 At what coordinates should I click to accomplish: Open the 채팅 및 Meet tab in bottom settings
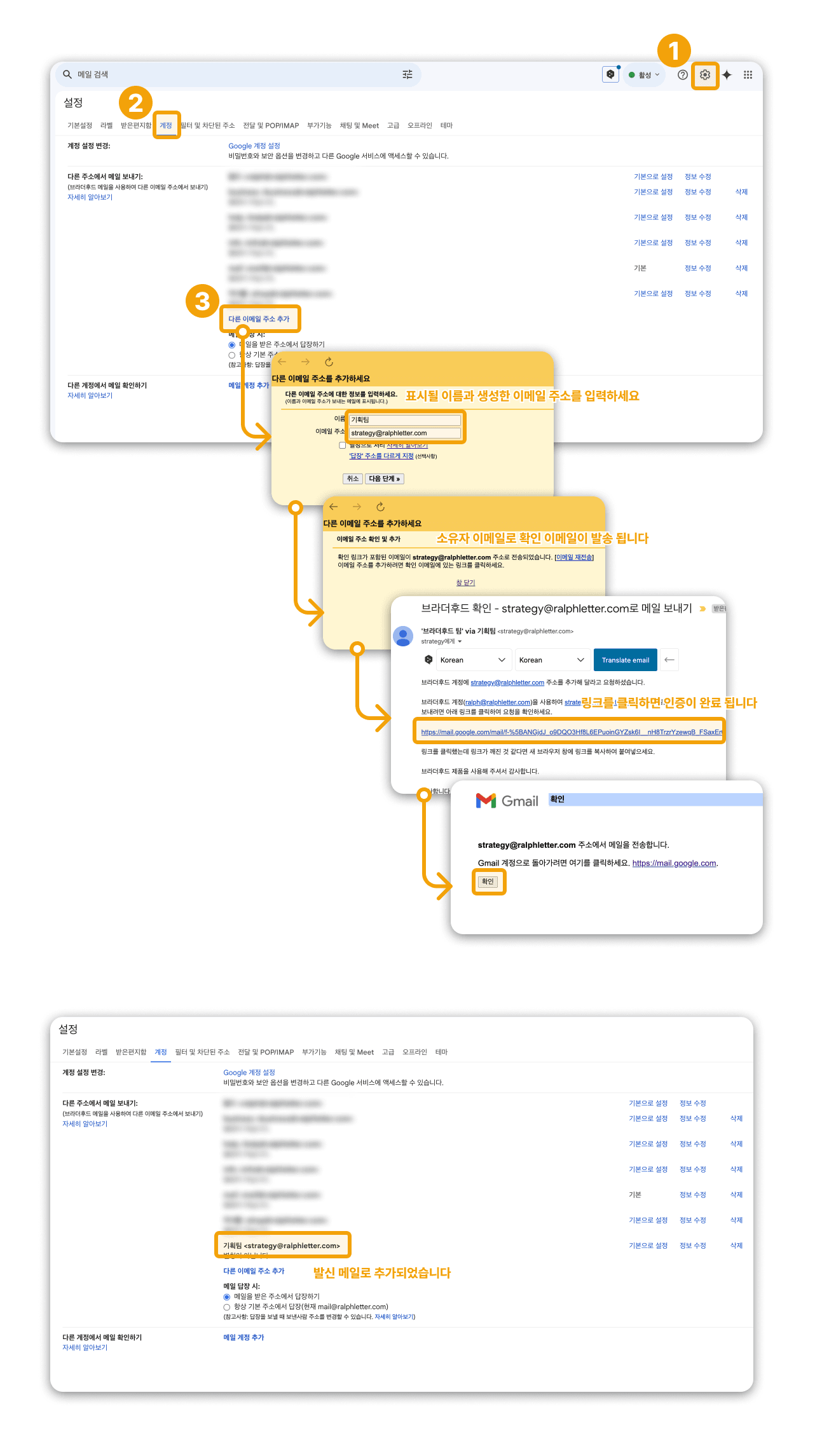point(354,1052)
